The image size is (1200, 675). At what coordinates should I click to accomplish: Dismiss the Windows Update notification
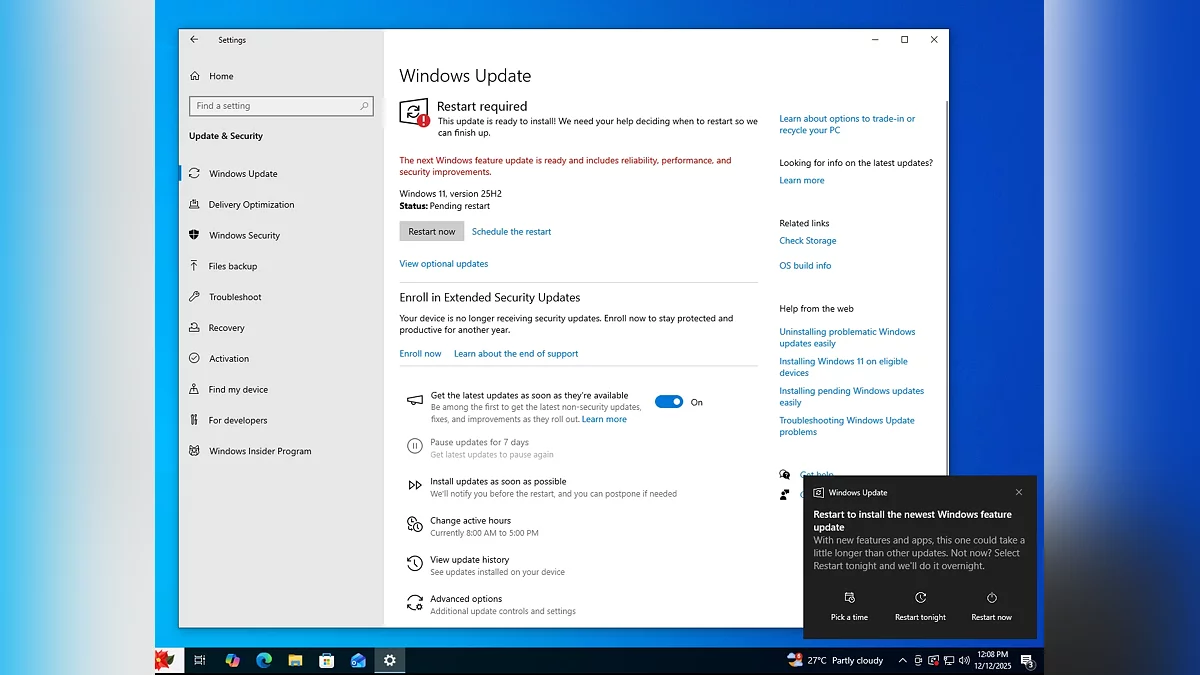tap(1019, 492)
